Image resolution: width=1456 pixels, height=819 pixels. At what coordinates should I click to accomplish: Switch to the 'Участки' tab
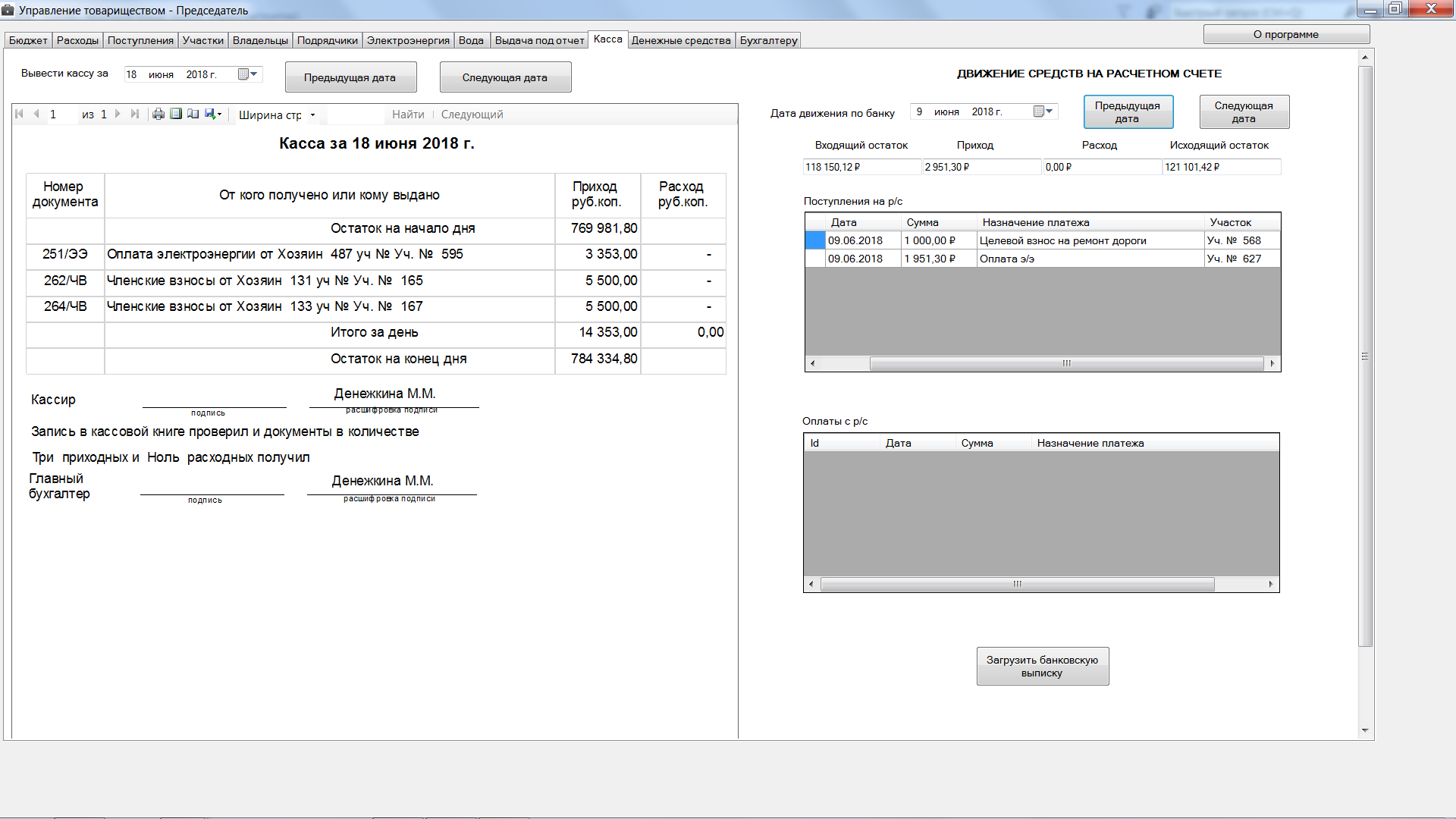[x=202, y=40]
